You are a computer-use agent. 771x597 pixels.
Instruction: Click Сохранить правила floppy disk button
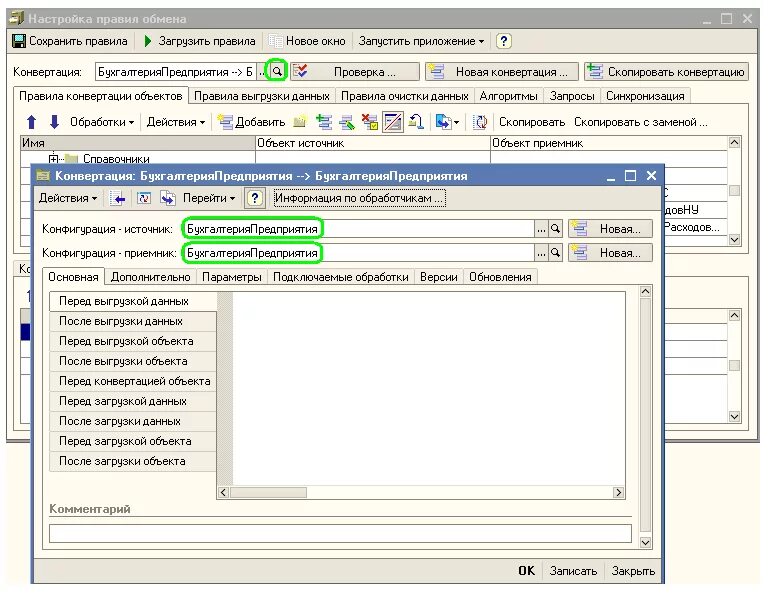pos(69,41)
